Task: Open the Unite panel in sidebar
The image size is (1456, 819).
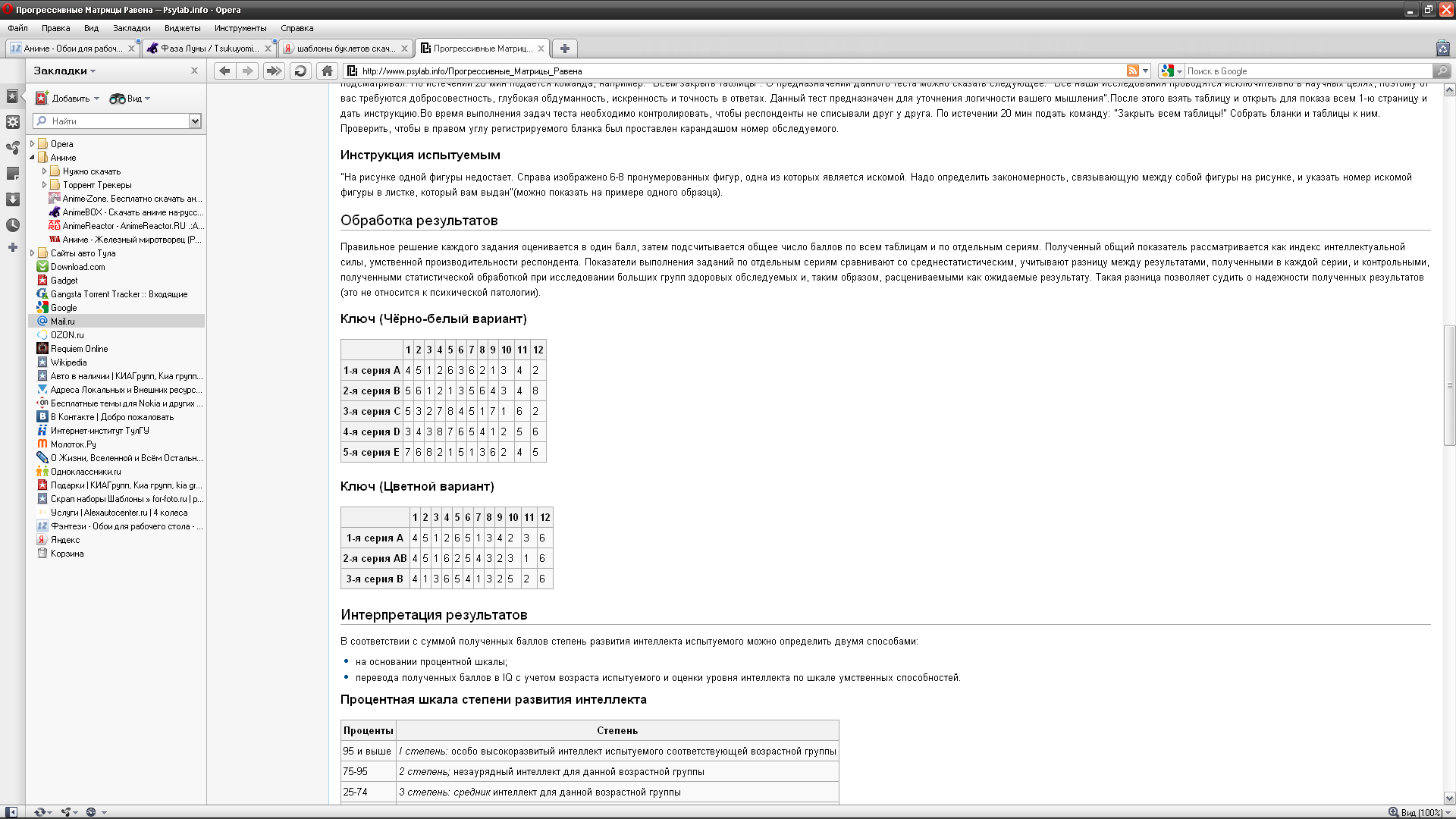Action: pyautogui.click(x=12, y=148)
